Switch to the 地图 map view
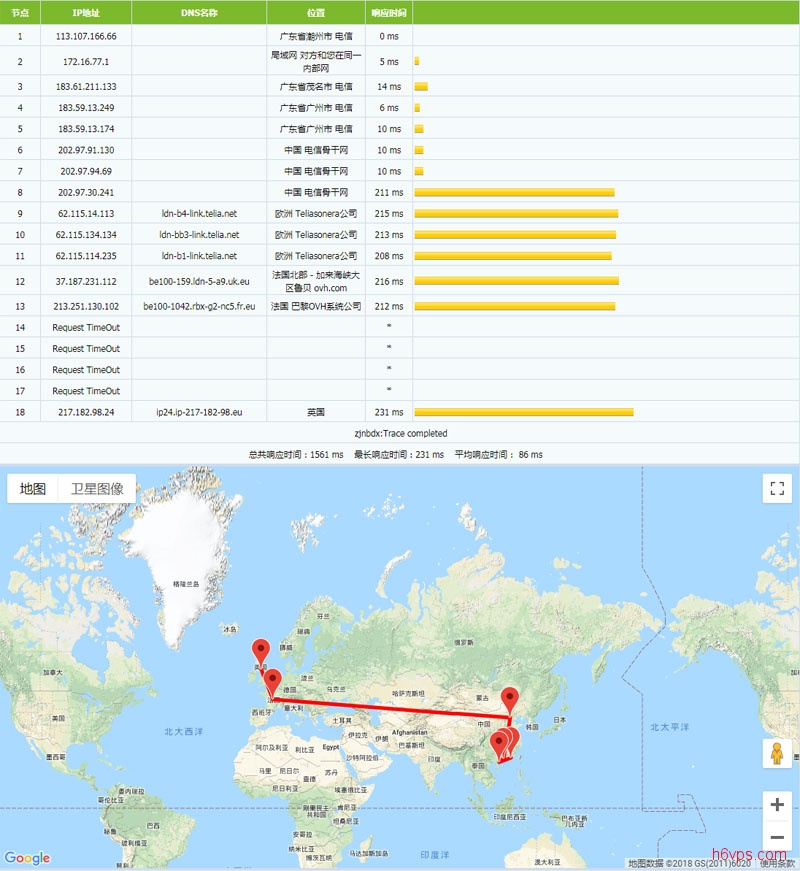The image size is (800, 871). point(33,489)
